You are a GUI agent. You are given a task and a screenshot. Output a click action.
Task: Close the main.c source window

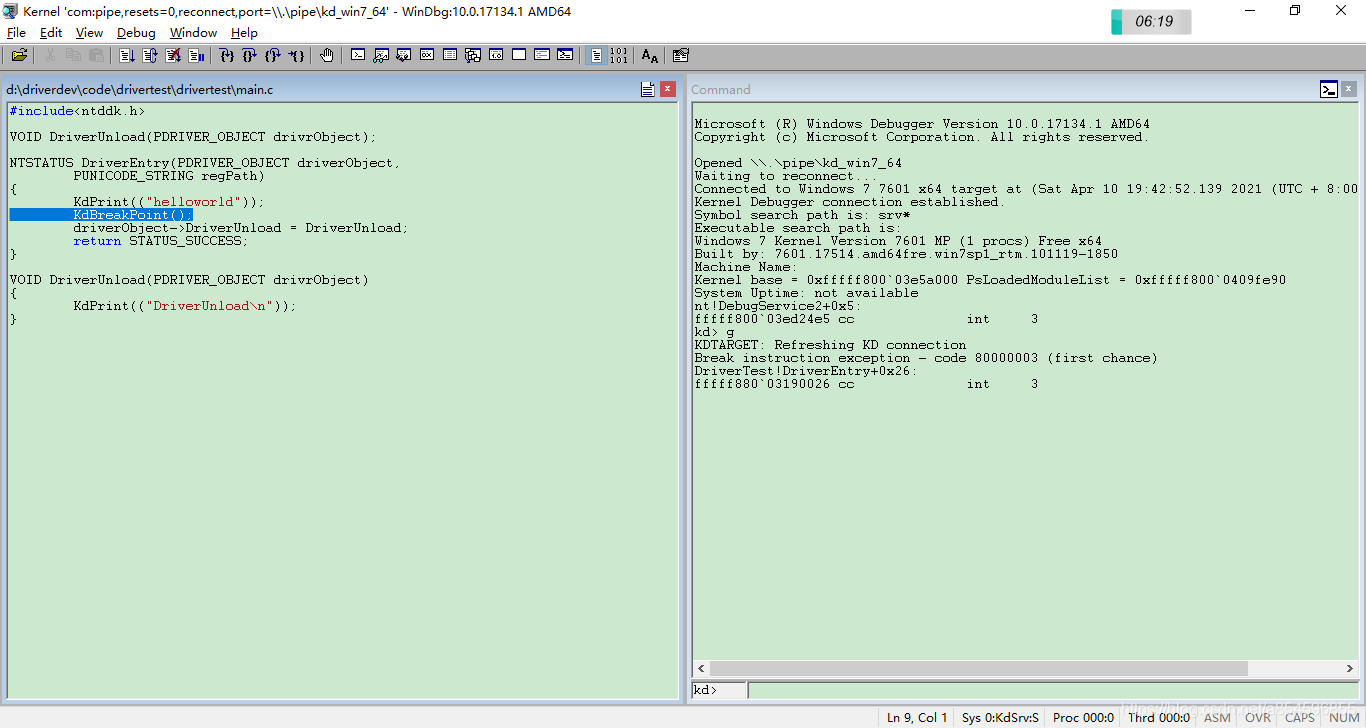tap(668, 89)
